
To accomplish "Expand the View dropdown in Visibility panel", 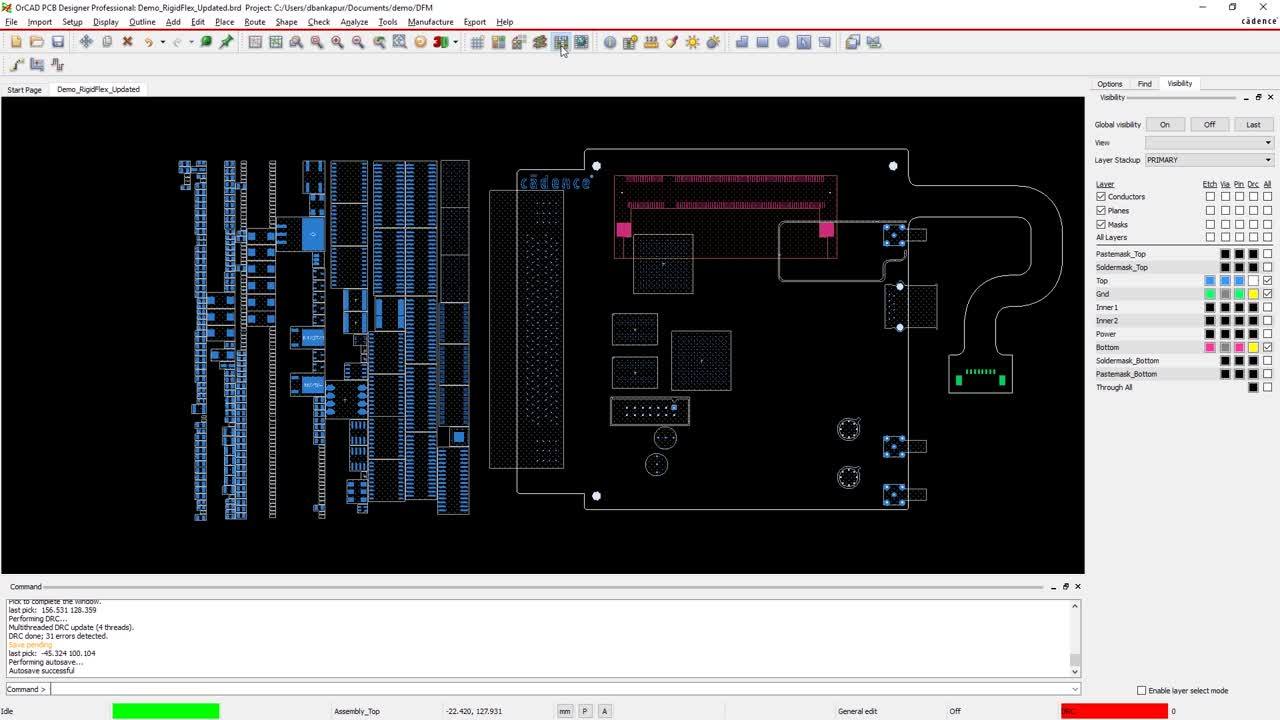I will [x=1209, y=143].
